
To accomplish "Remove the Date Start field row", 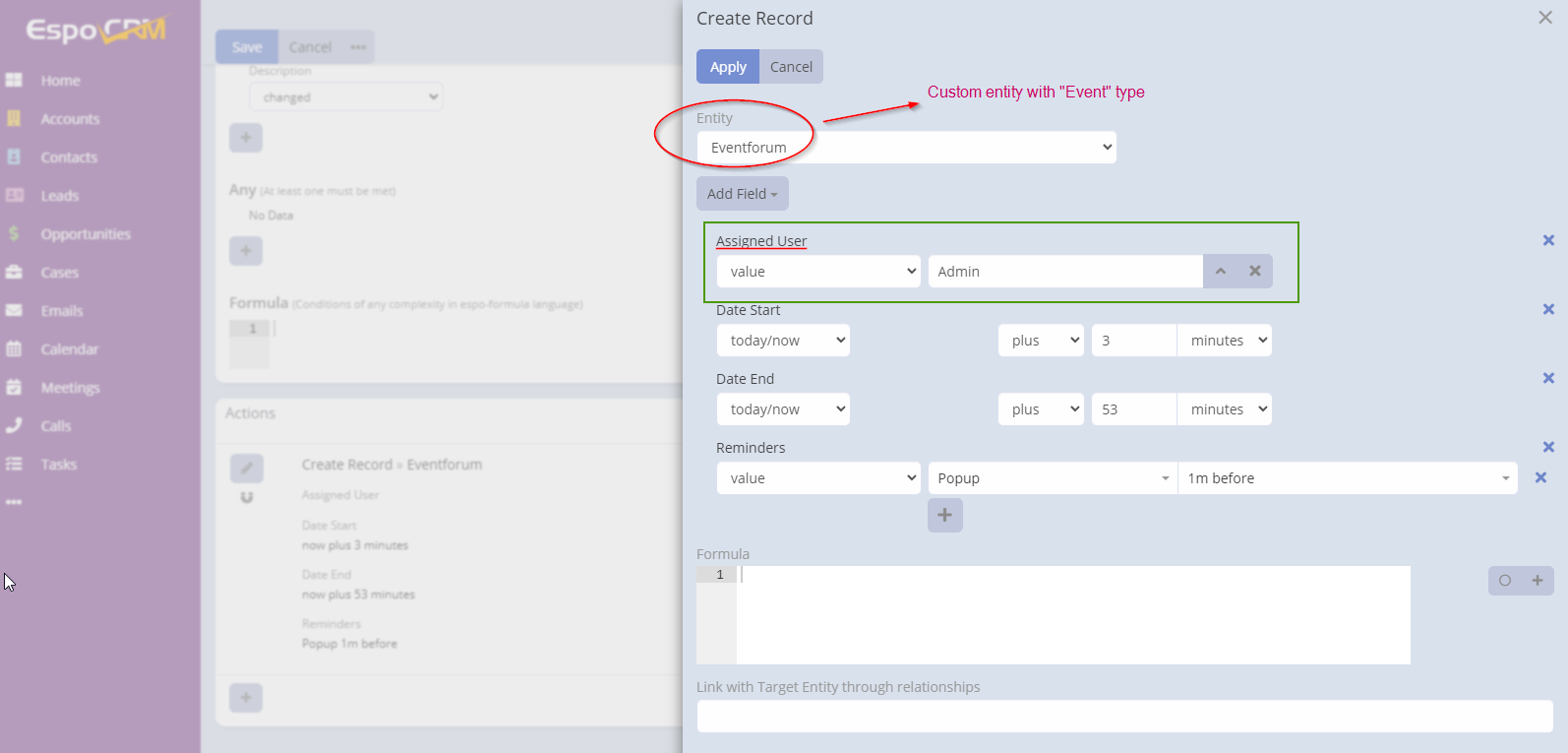I will pos(1548,309).
